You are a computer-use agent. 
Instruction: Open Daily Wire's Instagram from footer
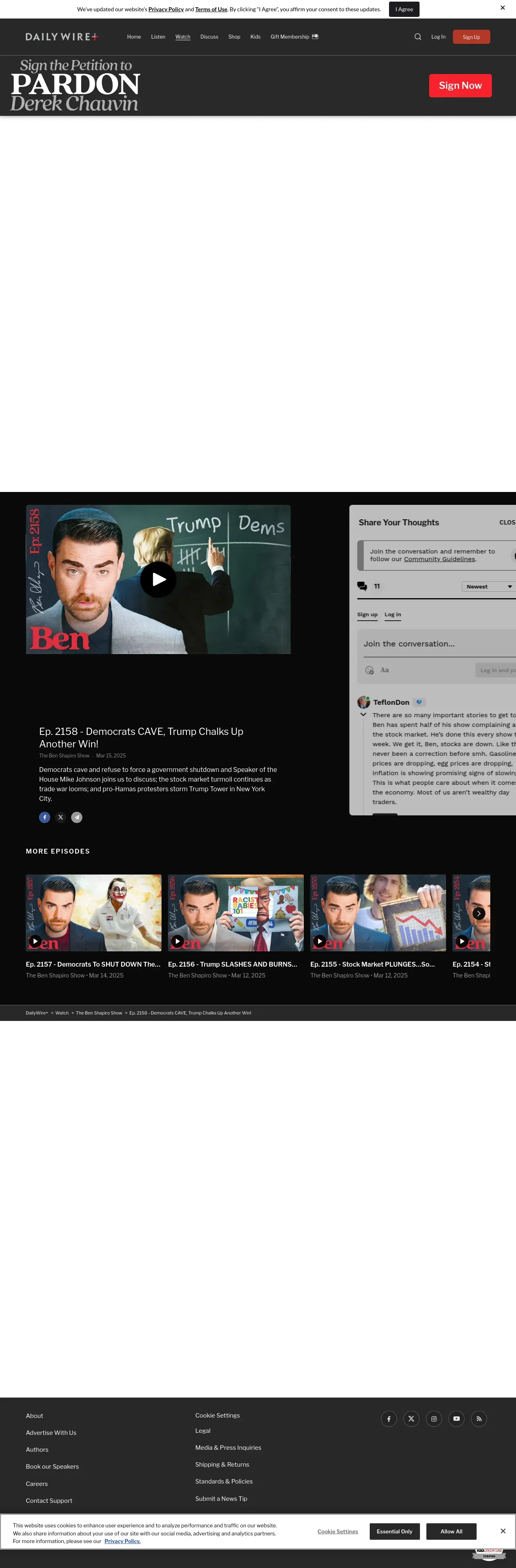[x=434, y=1419]
